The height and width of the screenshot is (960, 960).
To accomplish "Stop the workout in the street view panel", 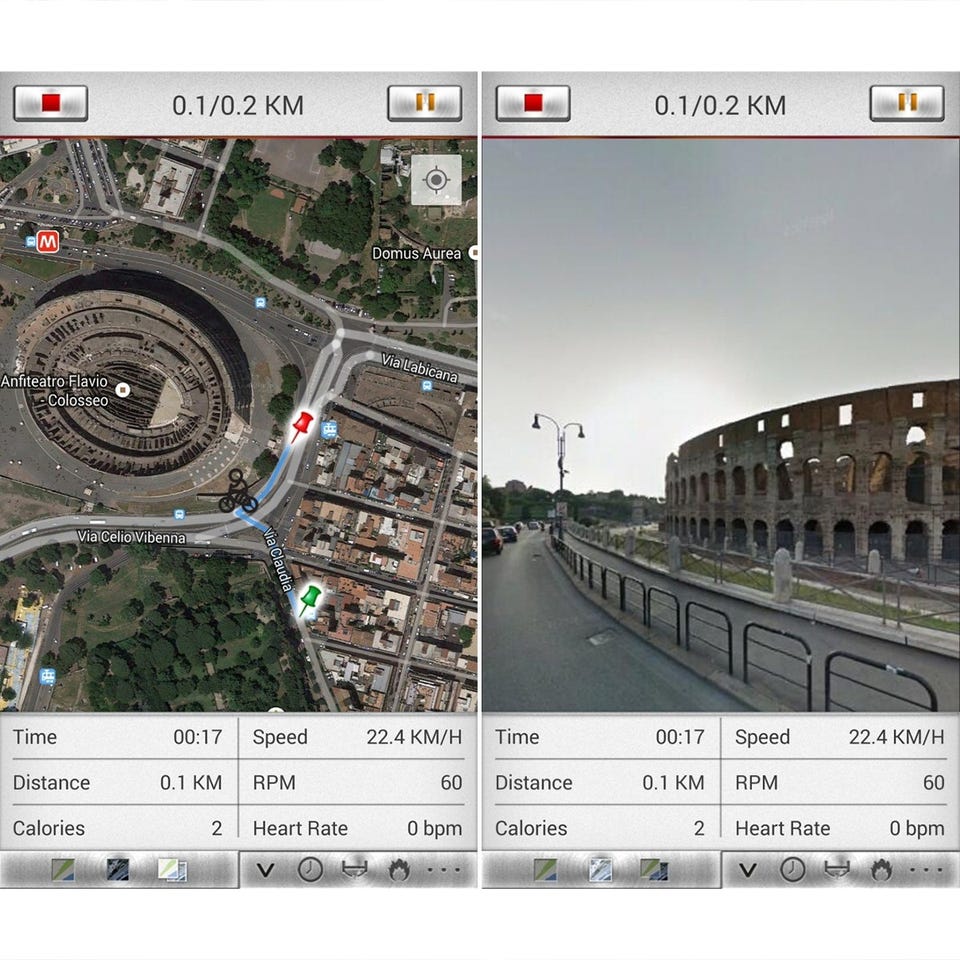I will point(533,103).
